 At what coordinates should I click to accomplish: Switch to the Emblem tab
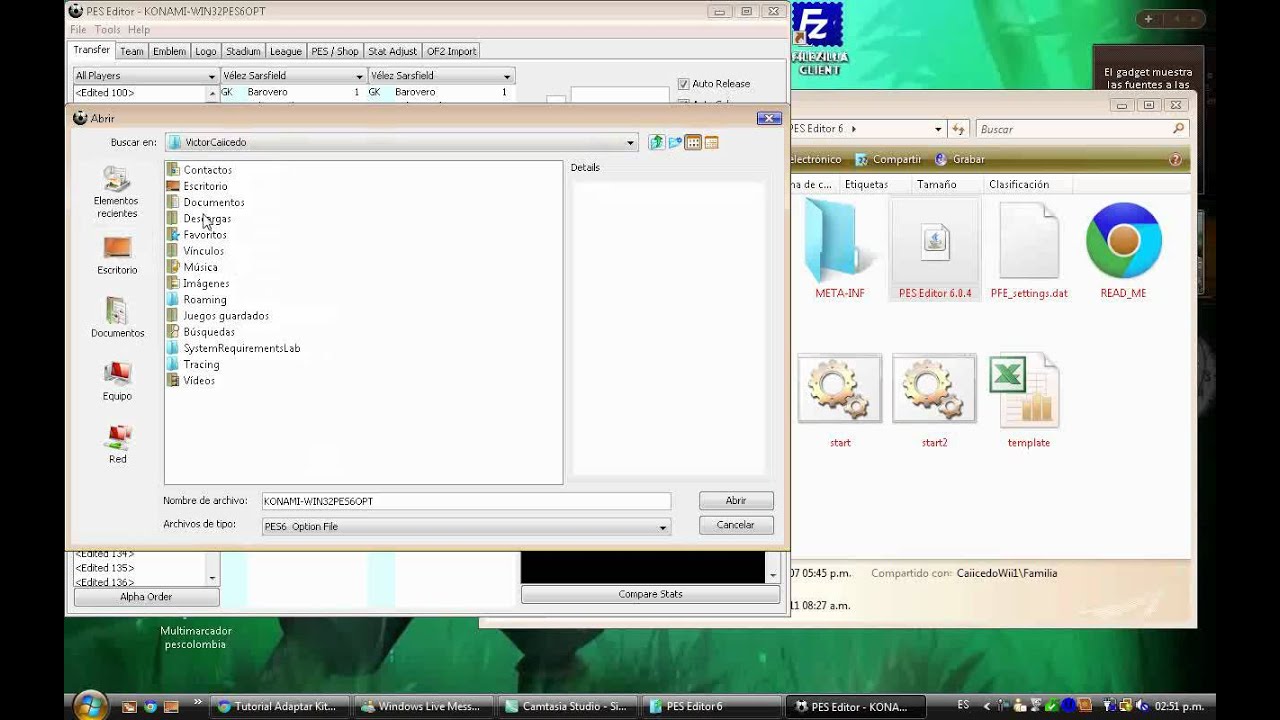[x=169, y=51]
